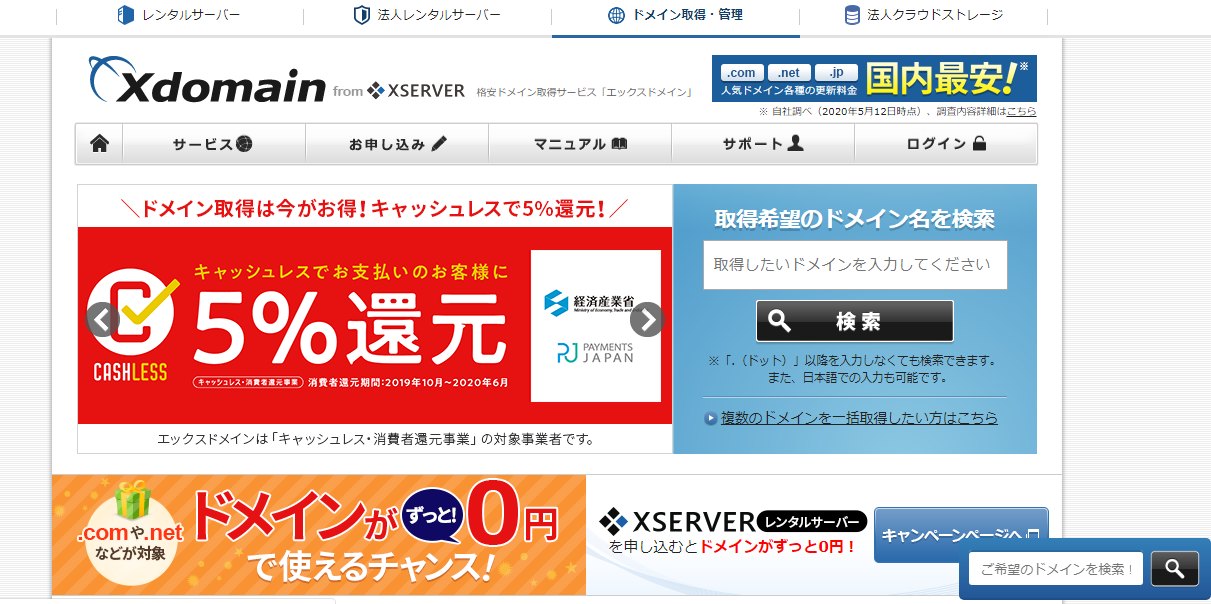This screenshot has height=604, width=1211.
Task: Follow the こちら survey details link
Action: point(1022,111)
